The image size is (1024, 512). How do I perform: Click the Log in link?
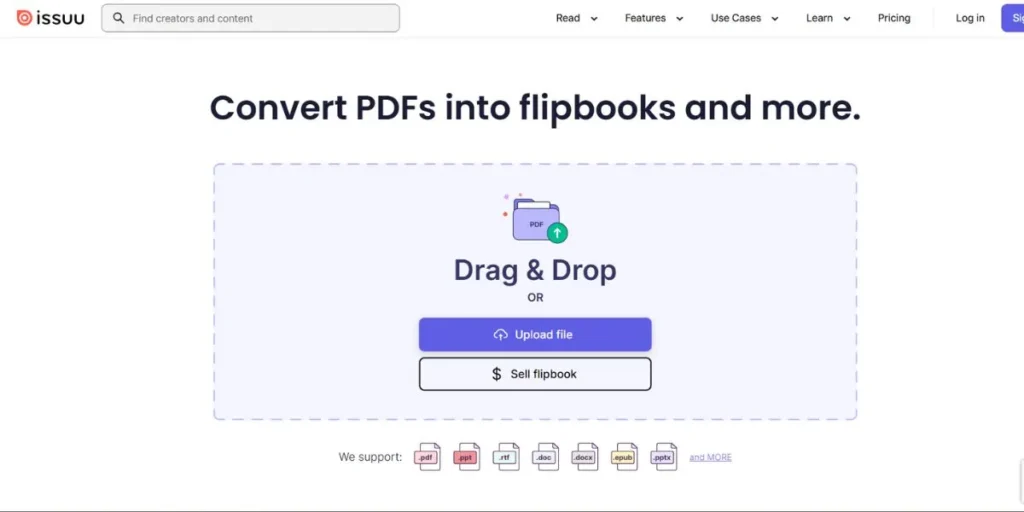(x=970, y=18)
